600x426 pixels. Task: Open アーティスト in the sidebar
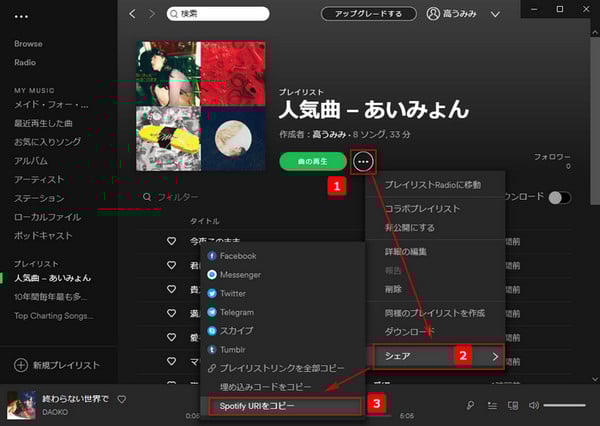click(39, 180)
